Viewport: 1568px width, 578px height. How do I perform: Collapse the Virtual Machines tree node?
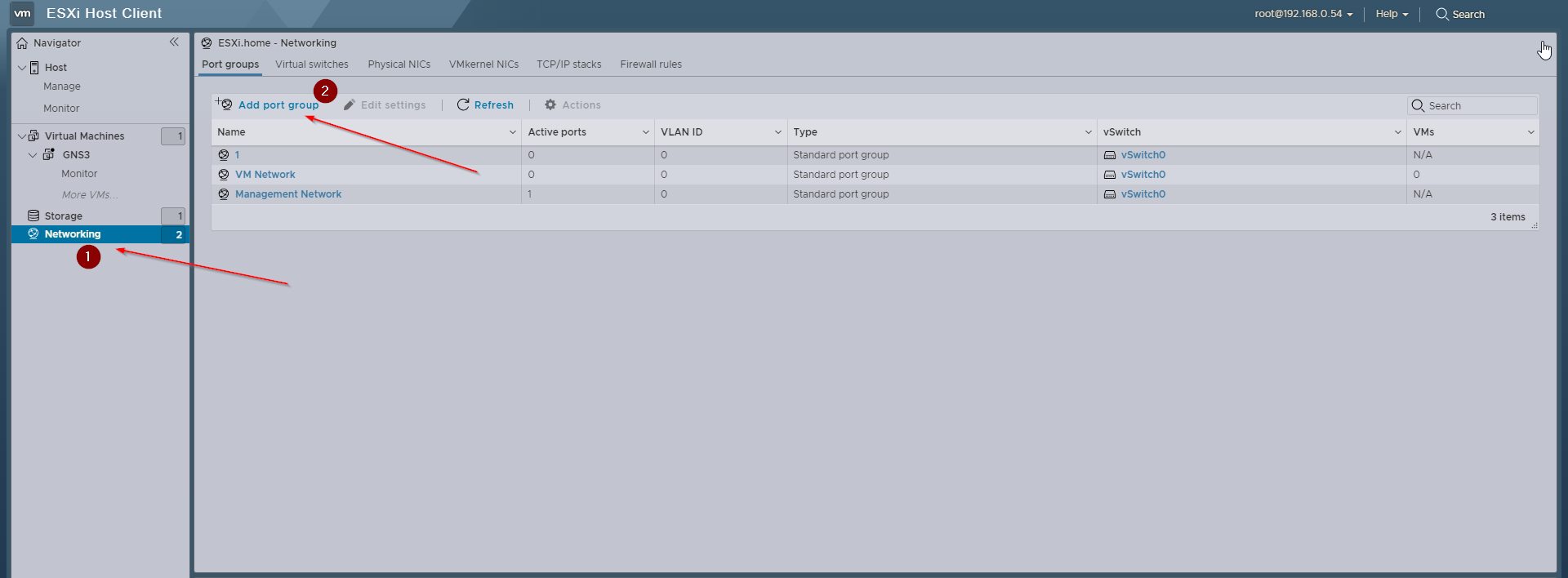coord(22,136)
